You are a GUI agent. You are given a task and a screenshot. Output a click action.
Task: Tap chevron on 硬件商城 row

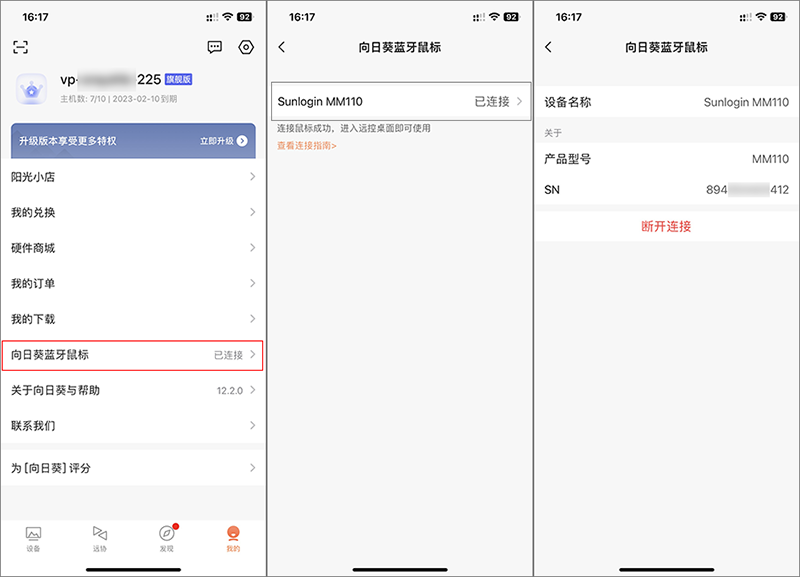point(253,247)
